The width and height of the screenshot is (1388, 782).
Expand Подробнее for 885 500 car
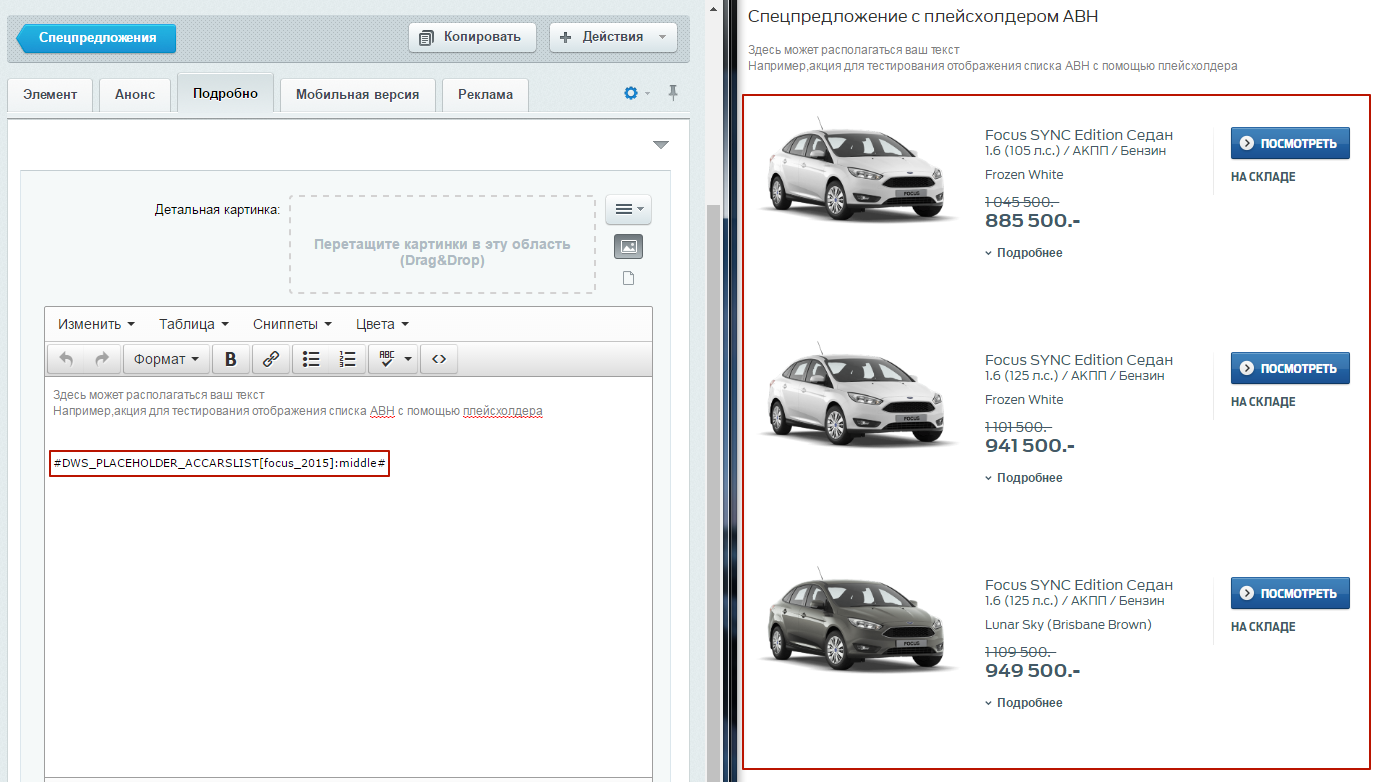coord(1024,253)
